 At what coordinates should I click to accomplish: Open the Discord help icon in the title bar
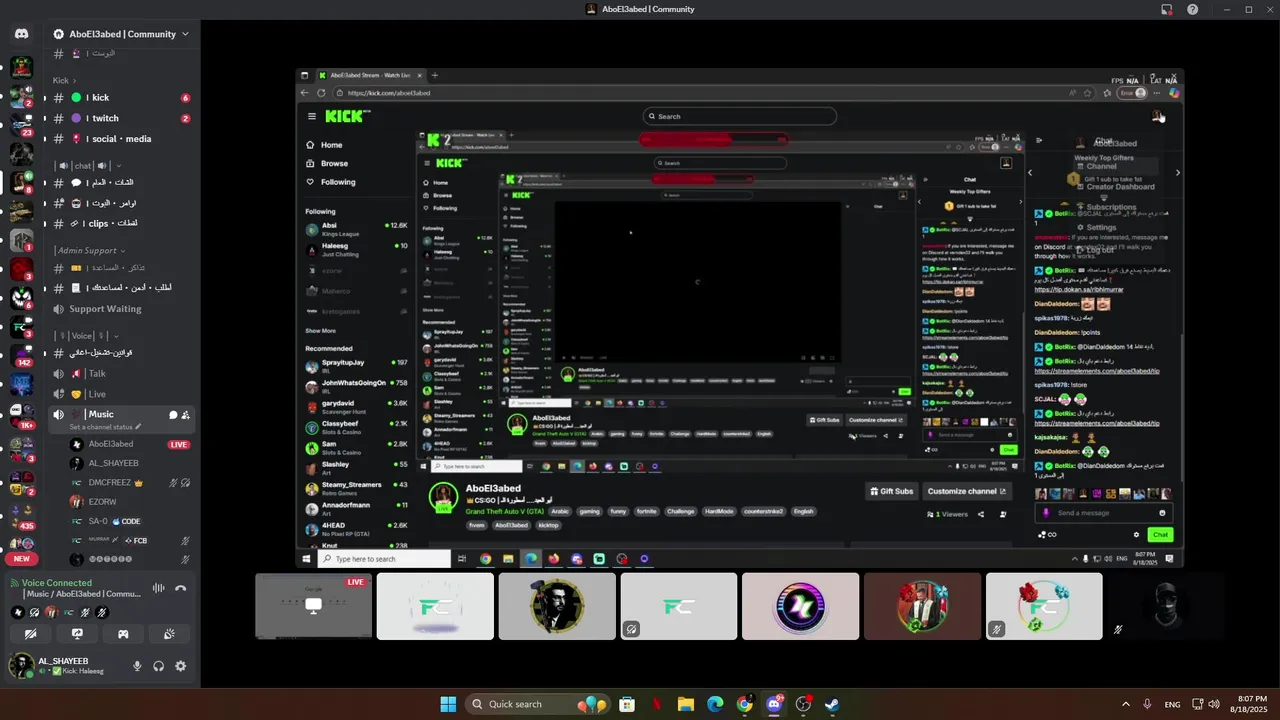pyautogui.click(x=1193, y=9)
